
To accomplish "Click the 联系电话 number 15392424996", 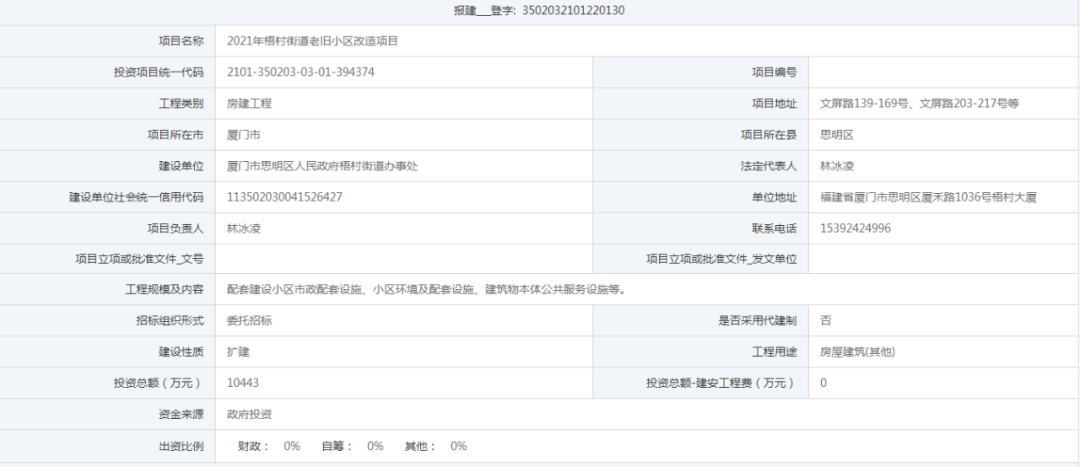I will 855,228.
